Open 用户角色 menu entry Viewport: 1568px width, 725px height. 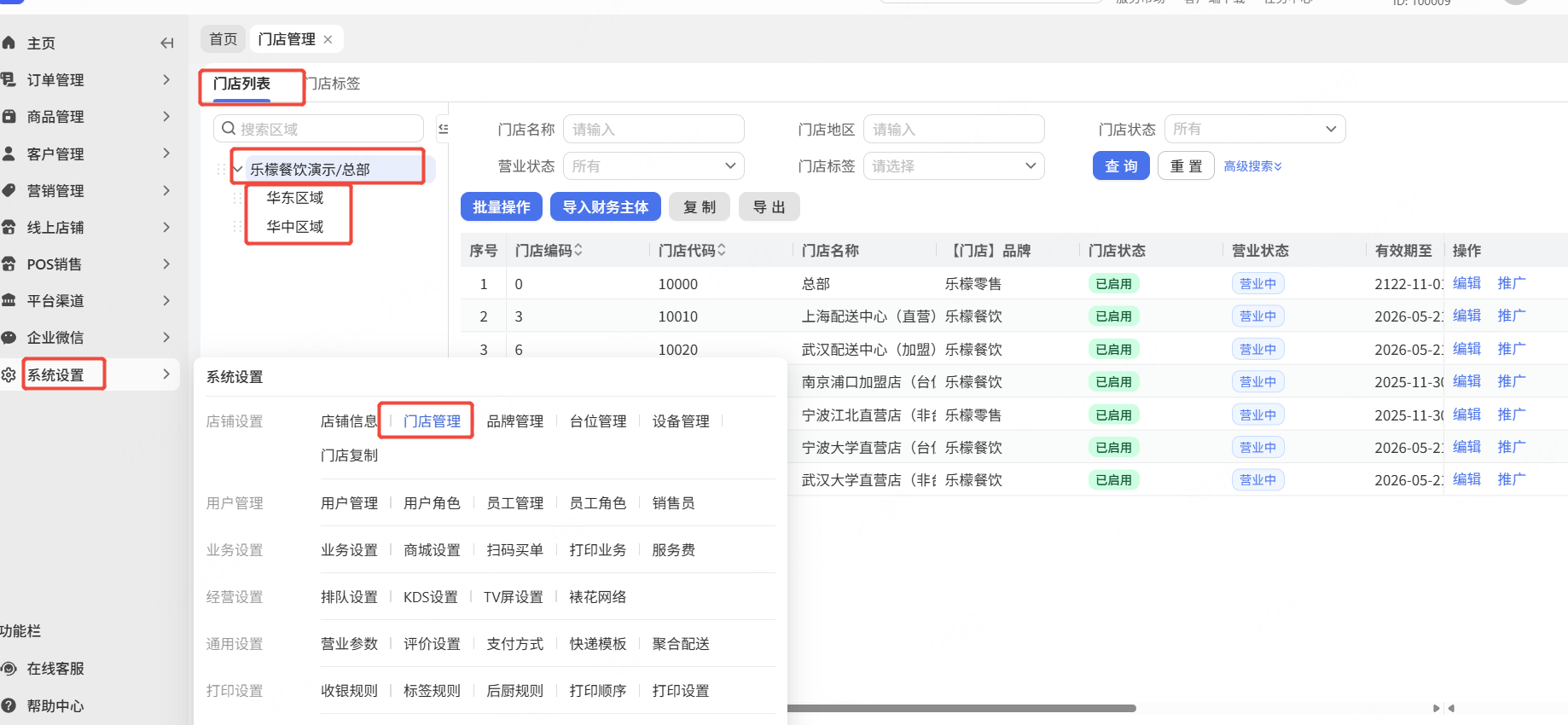(x=432, y=503)
